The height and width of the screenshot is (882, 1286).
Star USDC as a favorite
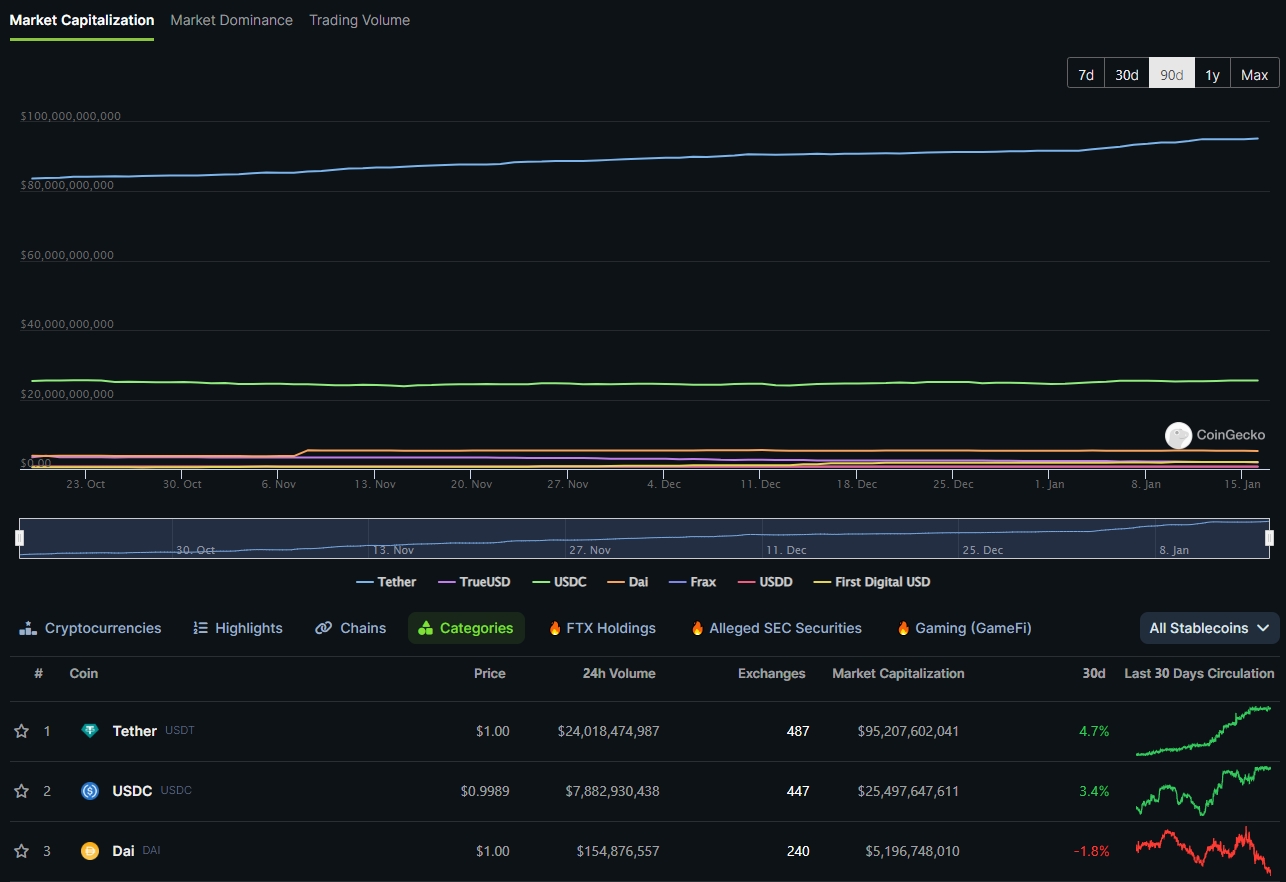click(x=21, y=791)
